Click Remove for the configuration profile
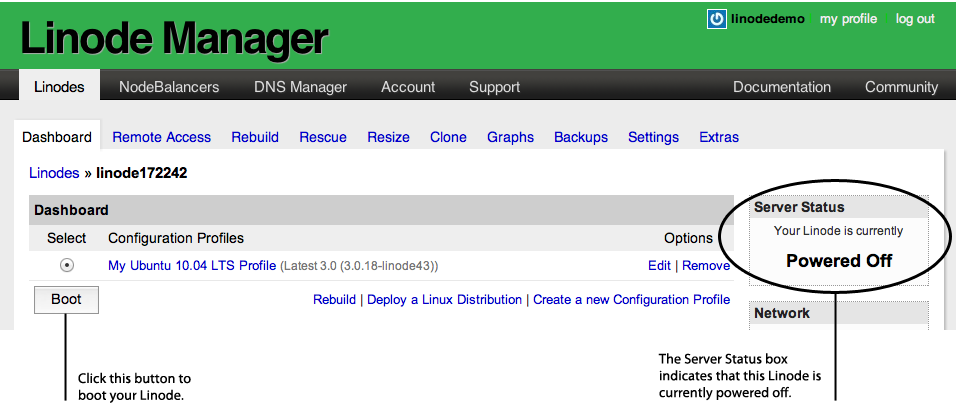The image size is (956, 407). point(706,266)
